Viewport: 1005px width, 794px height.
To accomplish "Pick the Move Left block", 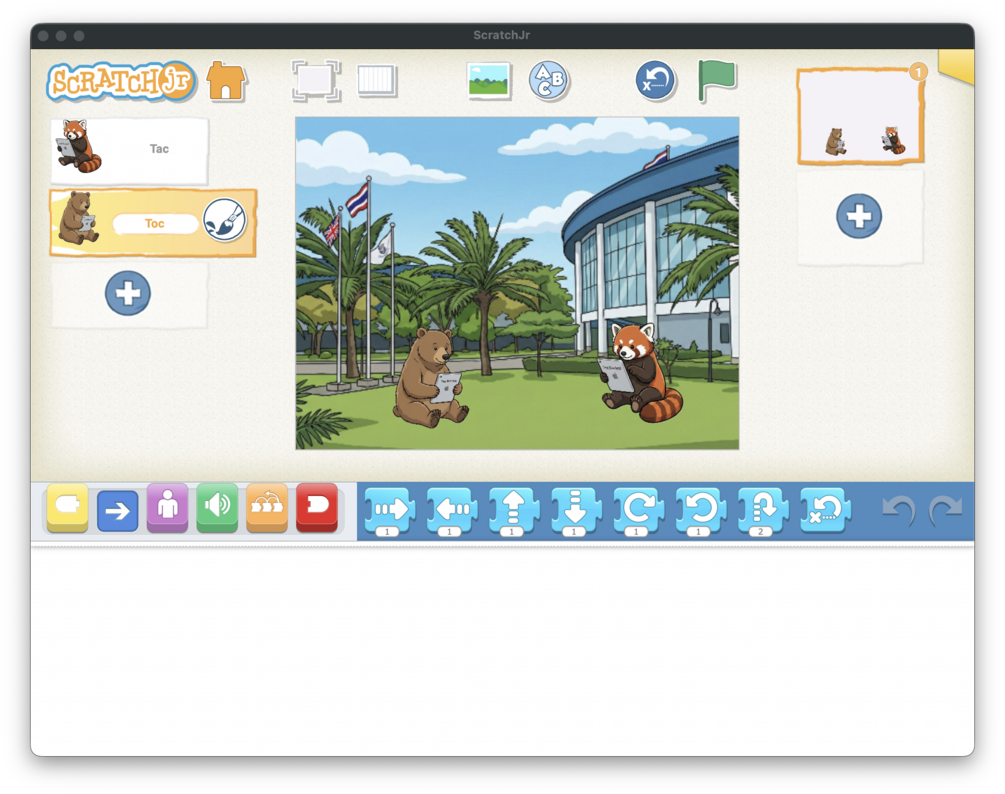I will [x=452, y=511].
